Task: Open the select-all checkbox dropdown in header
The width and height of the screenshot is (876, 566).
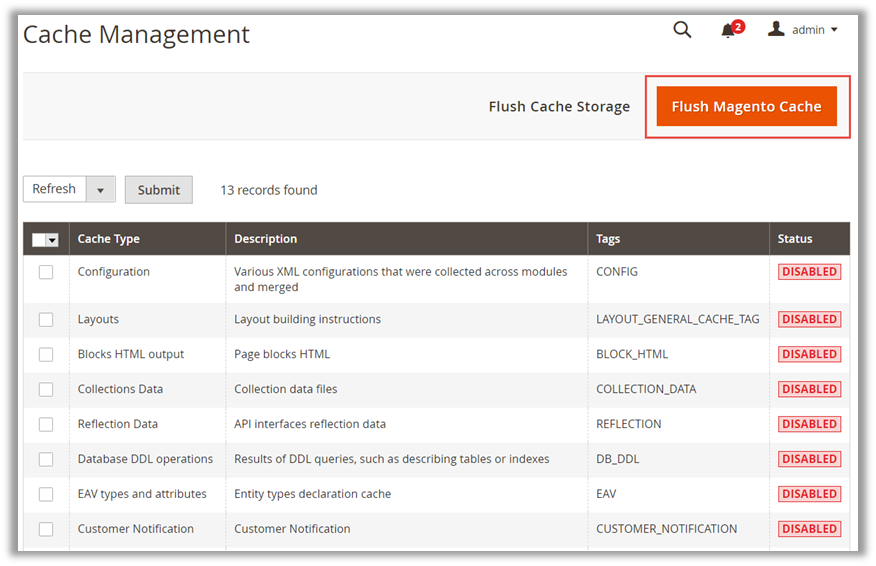Action: tap(52, 240)
